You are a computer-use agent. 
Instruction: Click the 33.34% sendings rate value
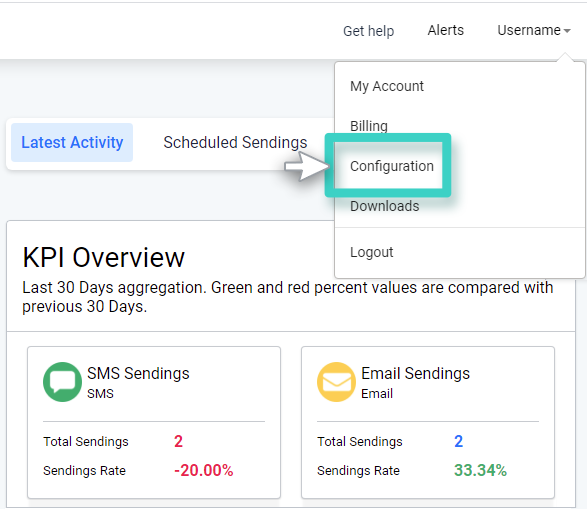(480, 470)
